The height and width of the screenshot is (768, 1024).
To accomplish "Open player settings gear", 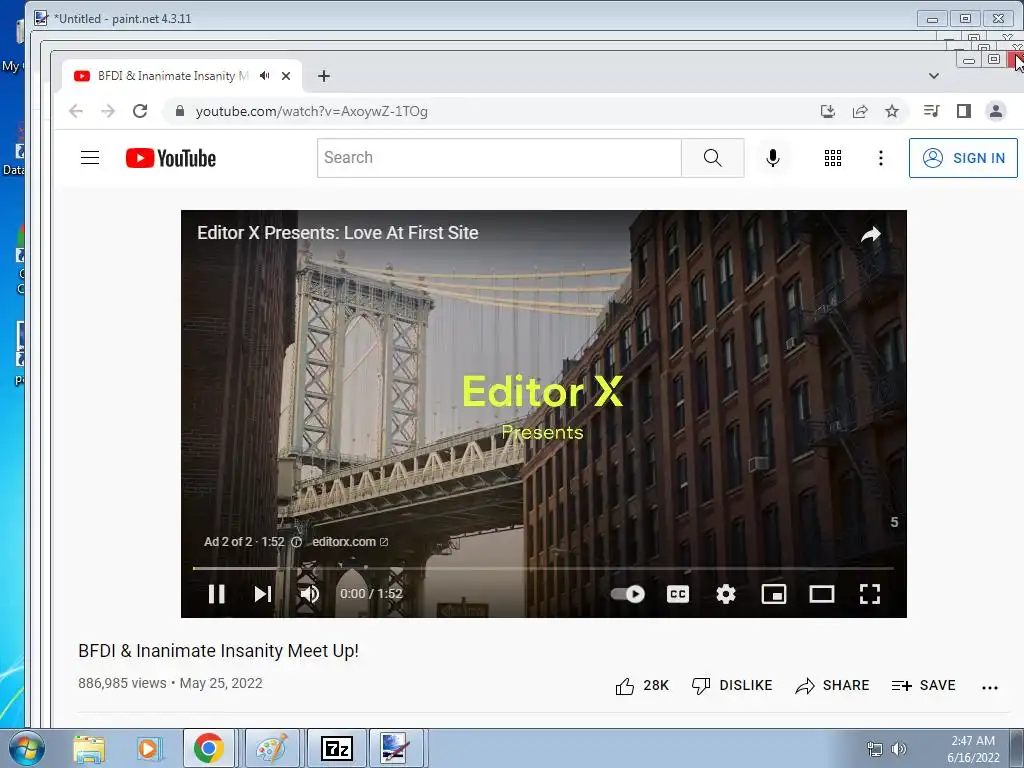I will pyautogui.click(x=726, y=594).
